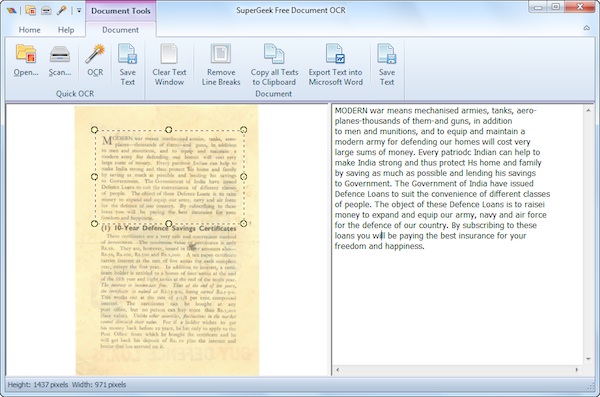Open the quick access toolbar customize dropdown
Viewport: 600px width, 397px height.
coord(79,10)
